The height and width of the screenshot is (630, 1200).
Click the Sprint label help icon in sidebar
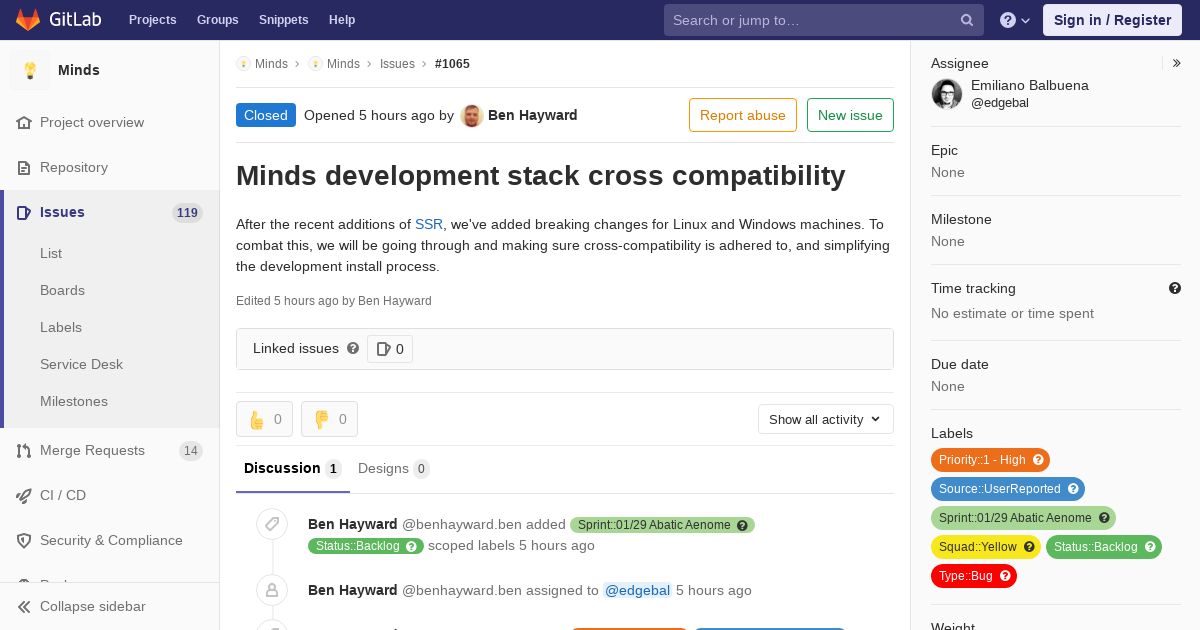pyautogui.click(x=1104, y=518)
